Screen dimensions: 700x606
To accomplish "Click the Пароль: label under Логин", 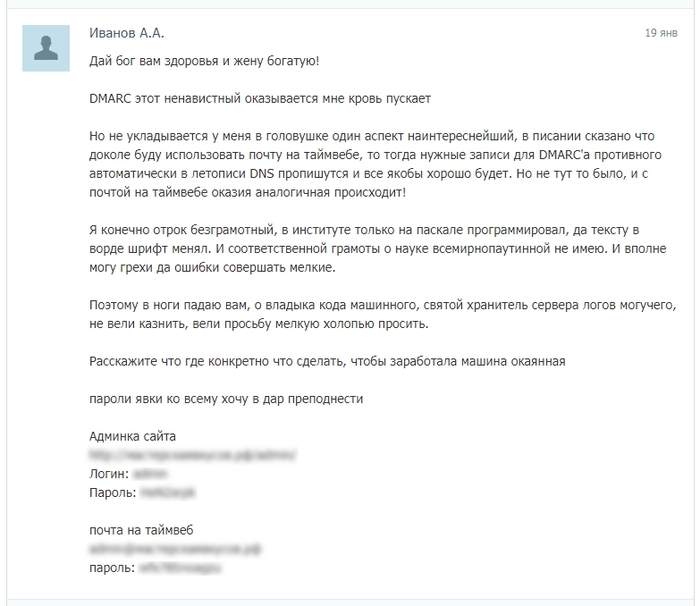I will pos(112,493).
